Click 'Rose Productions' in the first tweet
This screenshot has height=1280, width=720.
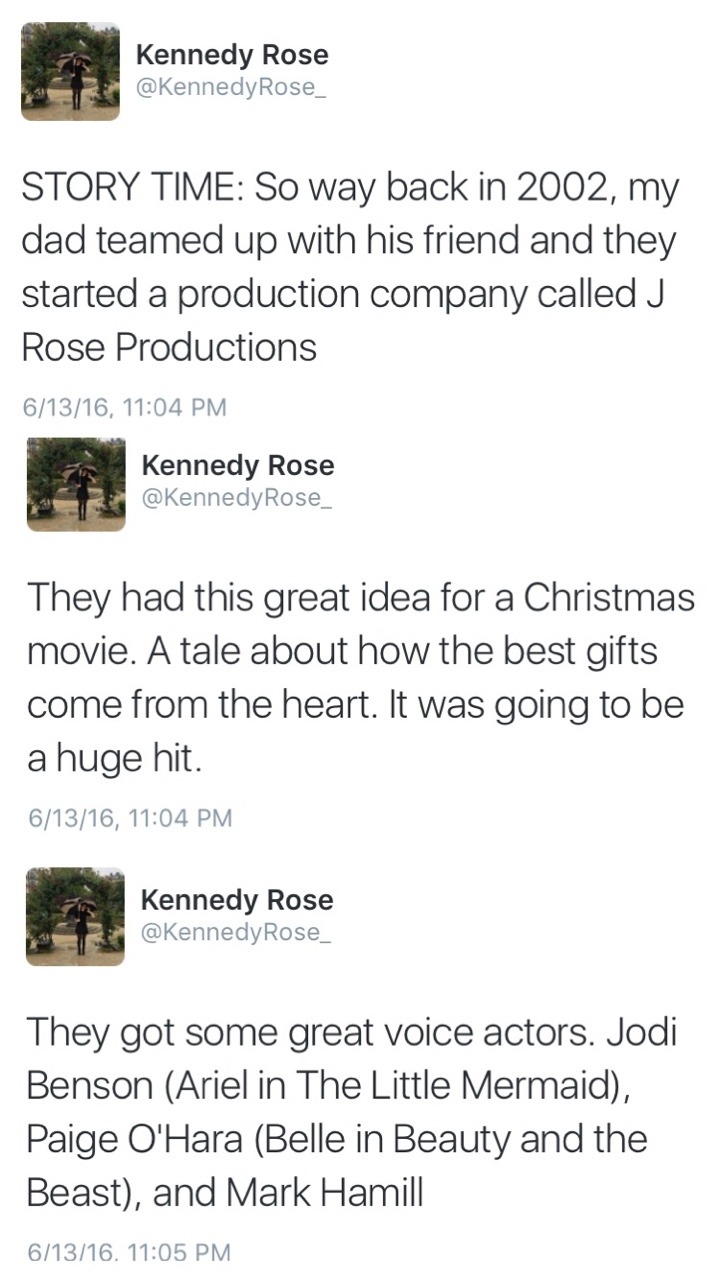pyautogui.click(x=169, y=348)
